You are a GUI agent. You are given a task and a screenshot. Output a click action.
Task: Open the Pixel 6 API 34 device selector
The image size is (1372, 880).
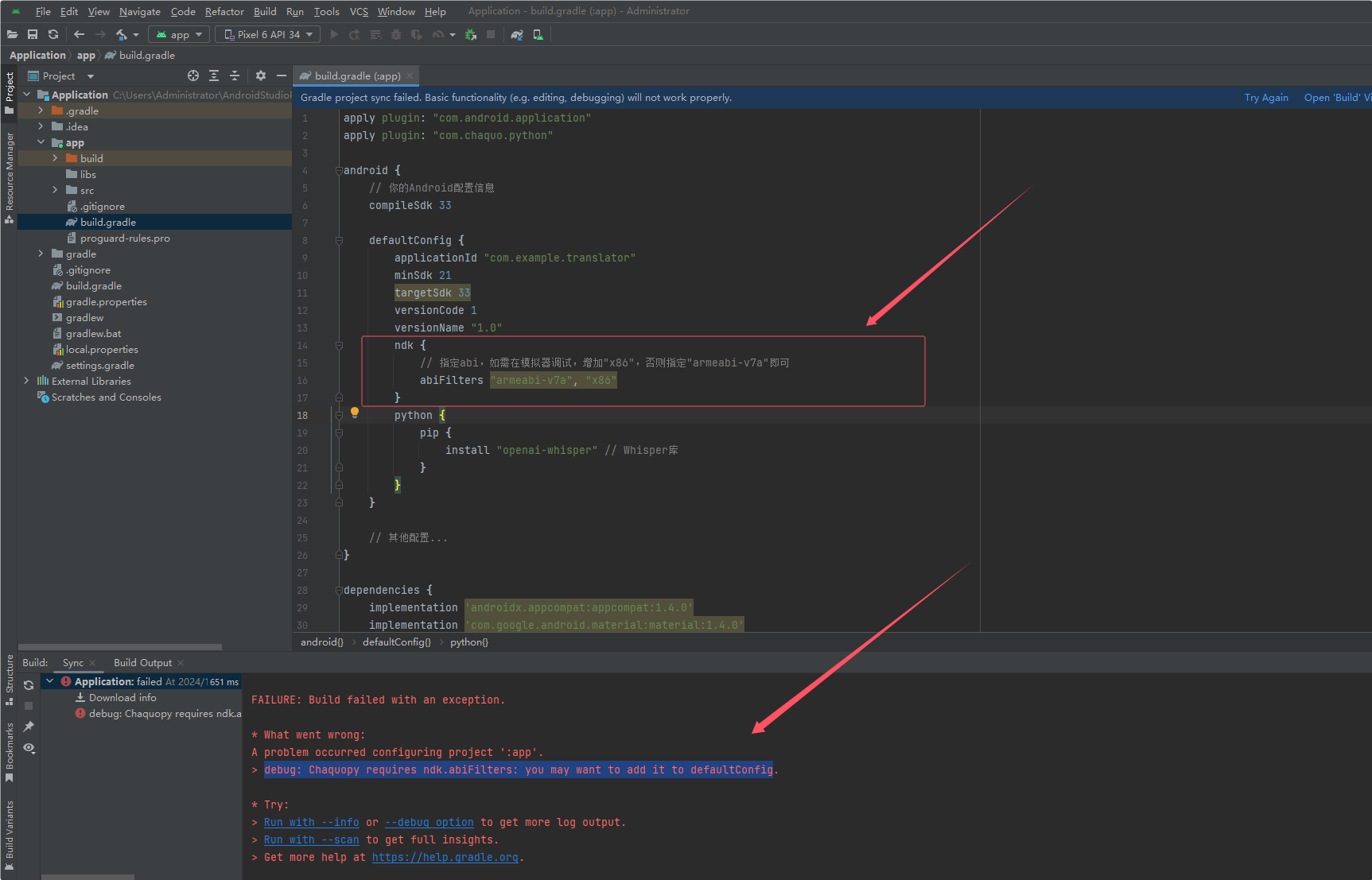[x=267, y=34]
